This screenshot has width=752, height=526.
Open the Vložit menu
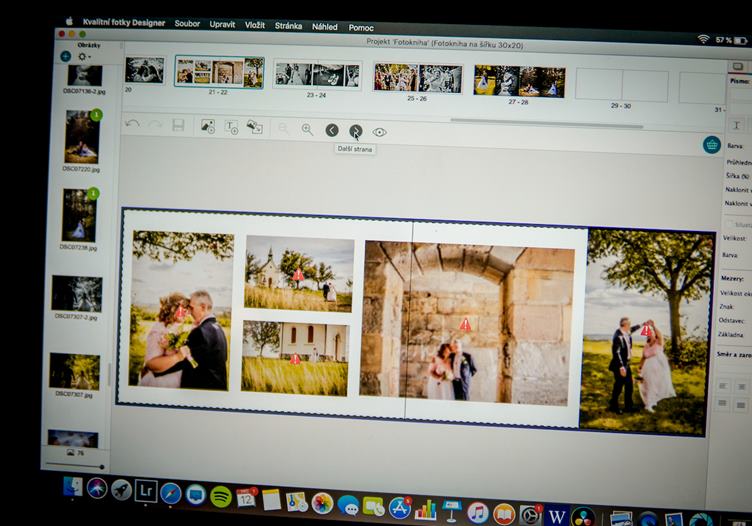coord(255,25)
